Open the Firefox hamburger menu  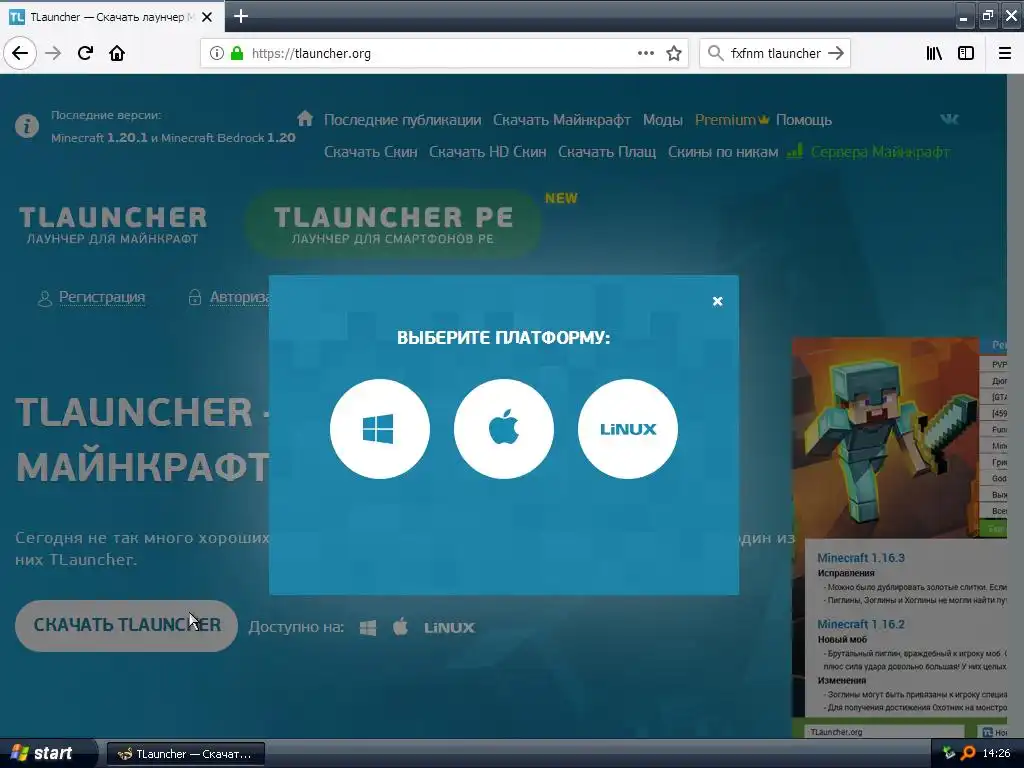[x=1005, y=54]
